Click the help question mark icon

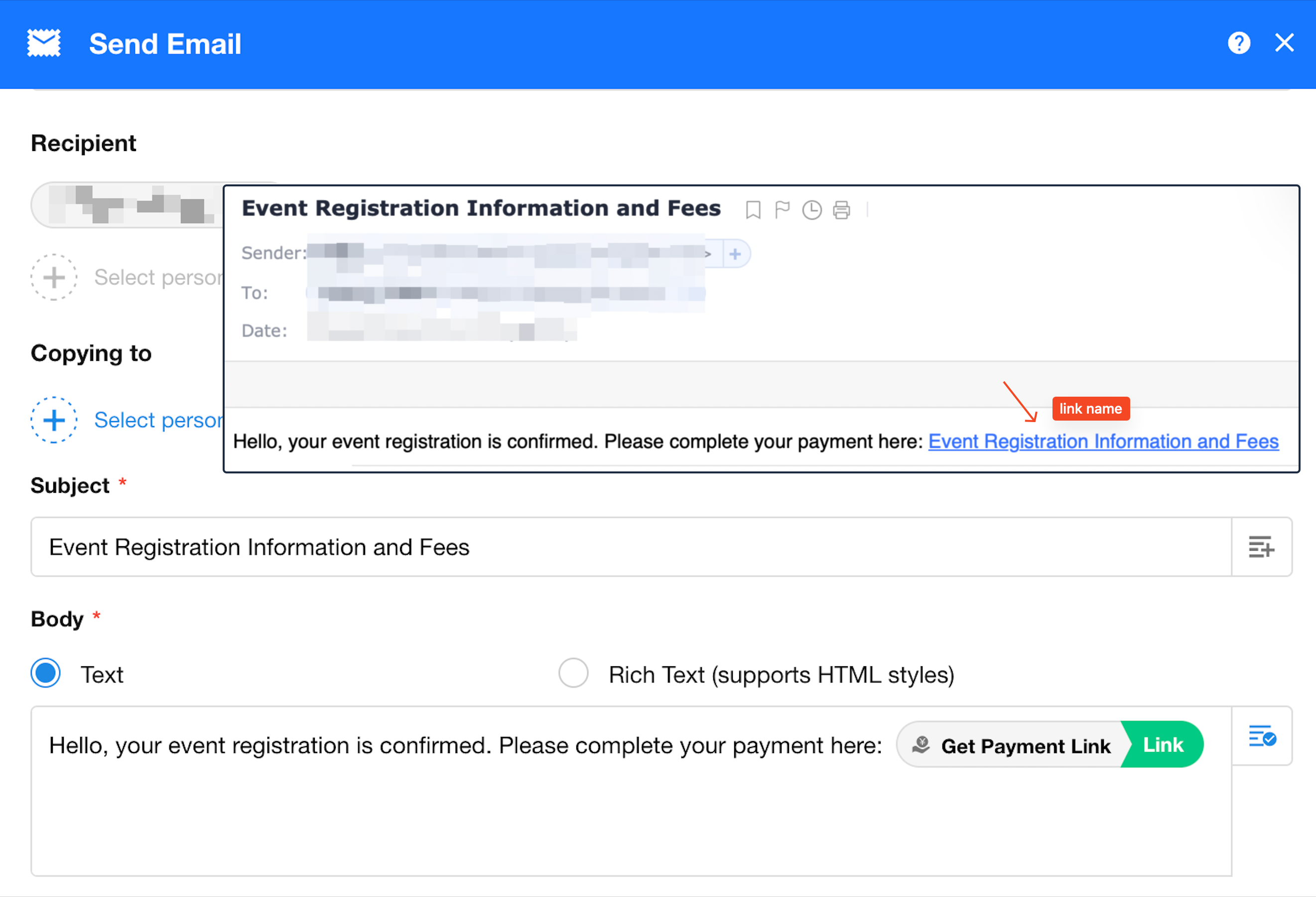point(1238,43)
